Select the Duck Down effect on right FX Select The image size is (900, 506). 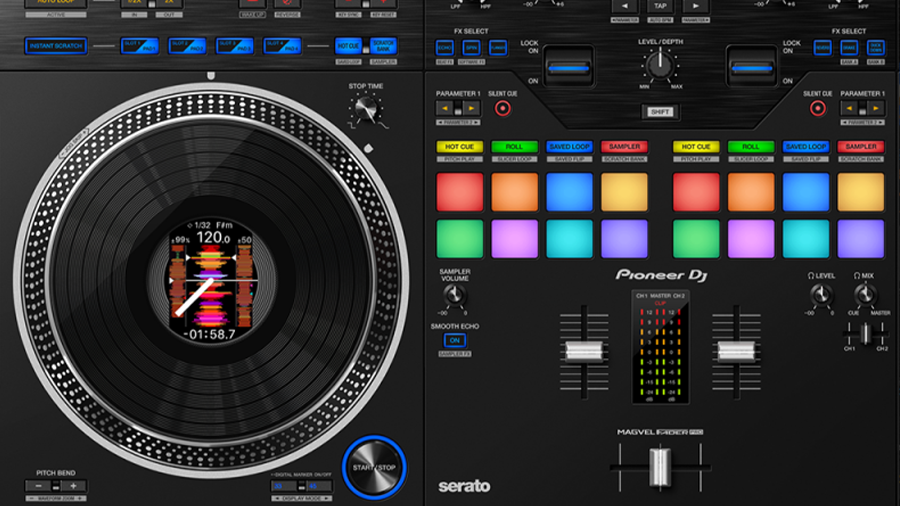point(876,48)
